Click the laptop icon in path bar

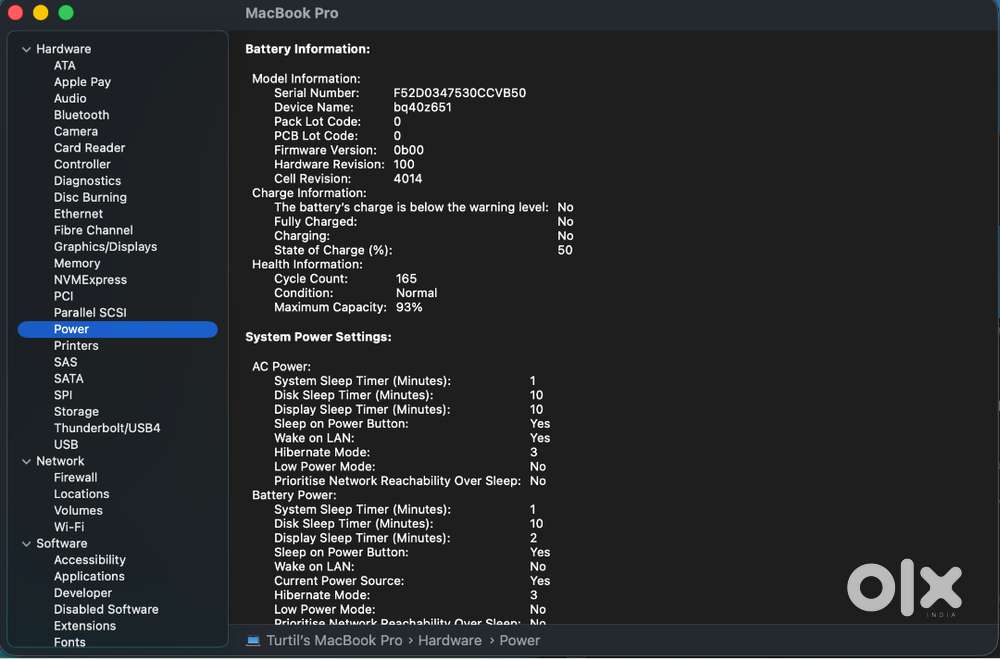click(253, 641)
